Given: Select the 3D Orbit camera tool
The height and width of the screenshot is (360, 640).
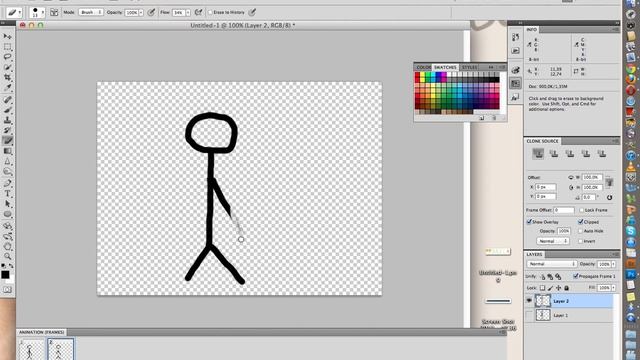Looking at the screenshot, I should (x=7, y=236).
